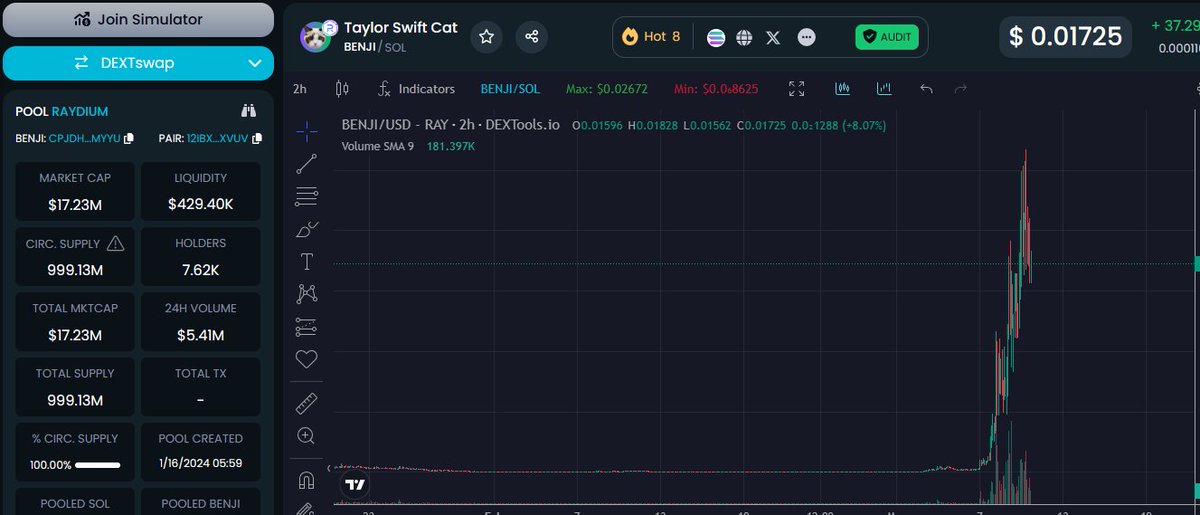Click the BENJI/USD chart legend title
1200x515 pixels.
(451, 126)
